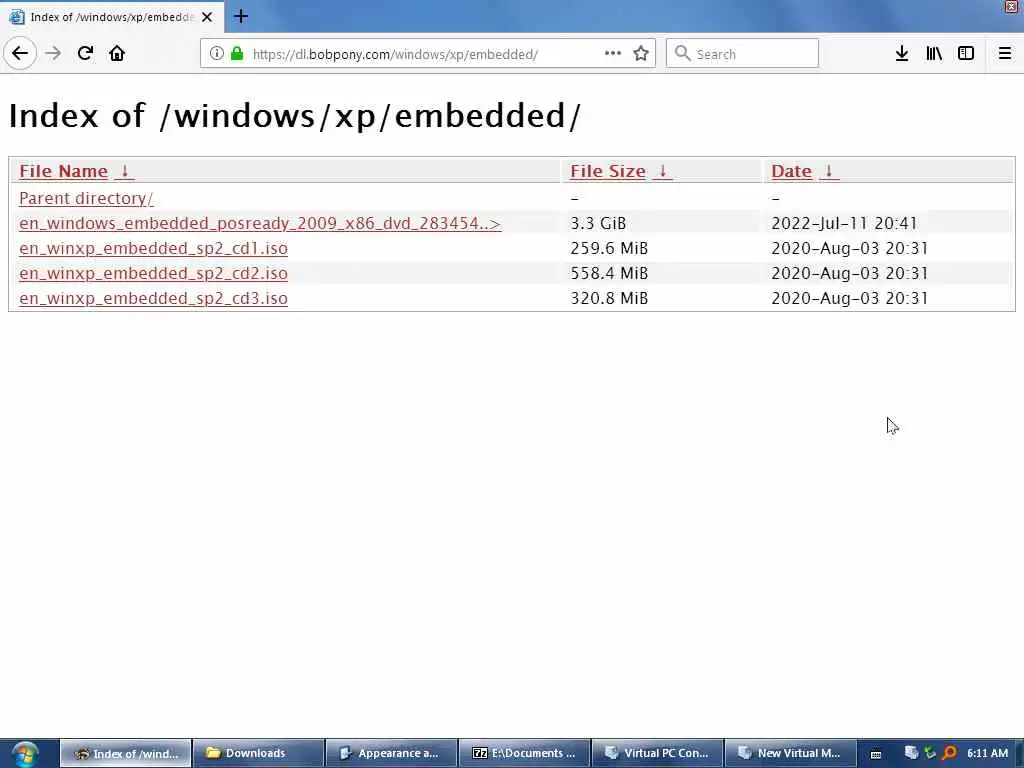Click the File Name descending arrow
The image size is (1024, 768).
coord(124,171)
